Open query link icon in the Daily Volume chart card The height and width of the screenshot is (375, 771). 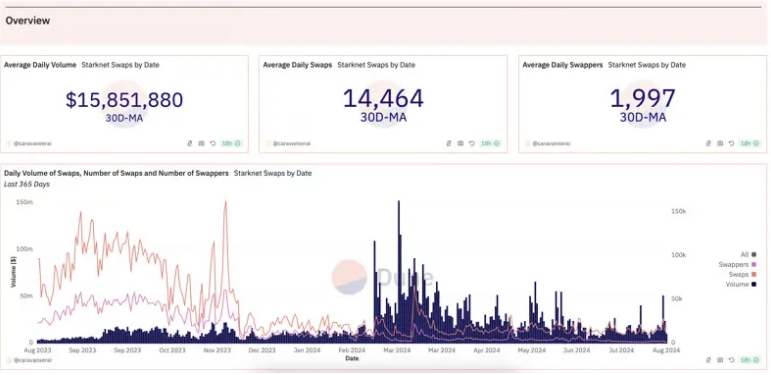[x=708, y=360]
